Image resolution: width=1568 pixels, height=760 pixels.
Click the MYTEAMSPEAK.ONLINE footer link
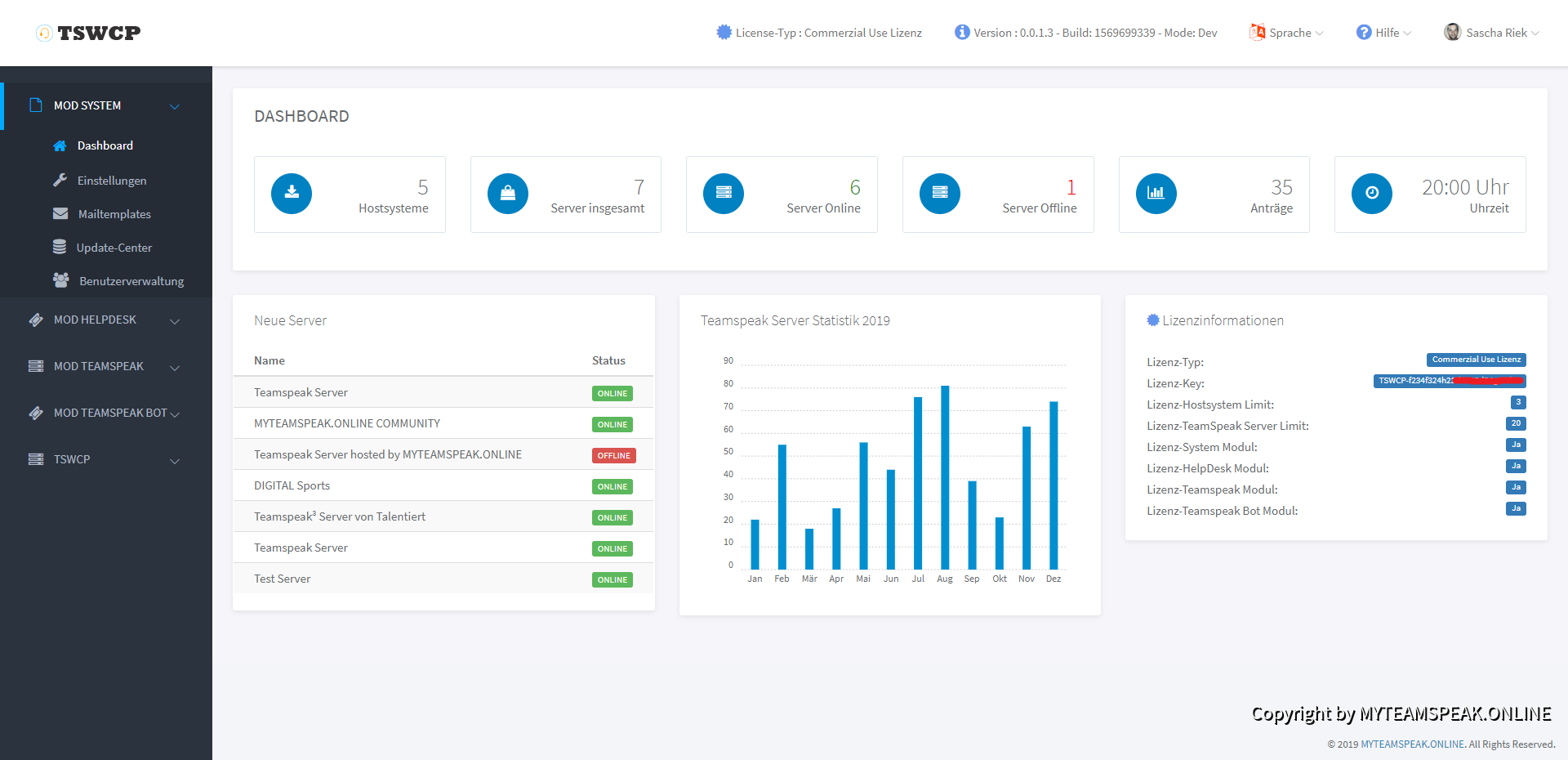pos(1412,744)
